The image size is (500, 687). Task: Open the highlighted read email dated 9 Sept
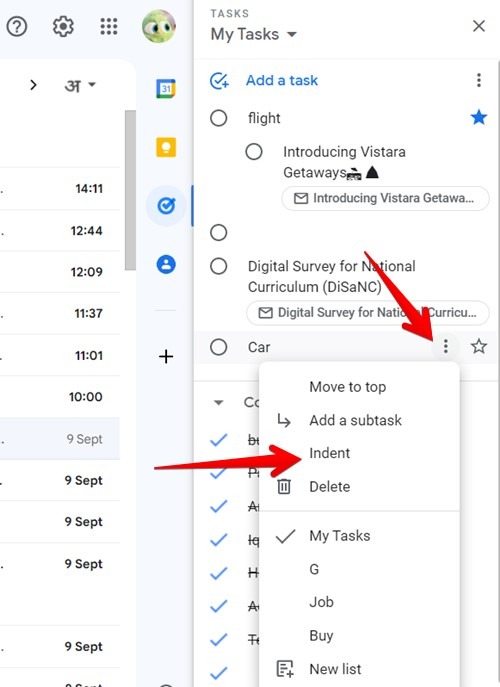coord(60,439)
